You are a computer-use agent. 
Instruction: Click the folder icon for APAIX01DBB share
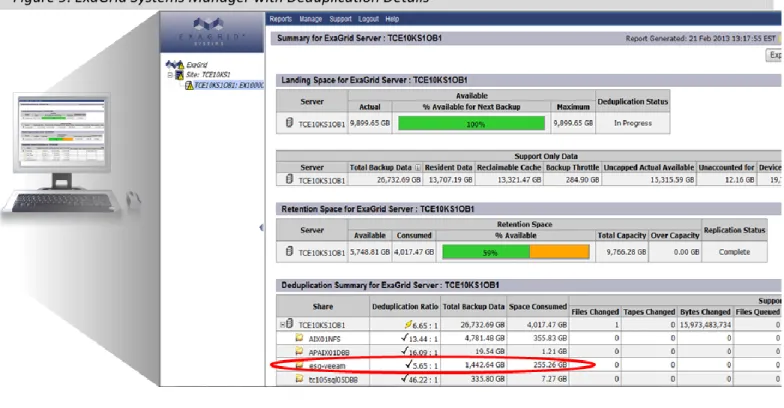tap(299, 352)
